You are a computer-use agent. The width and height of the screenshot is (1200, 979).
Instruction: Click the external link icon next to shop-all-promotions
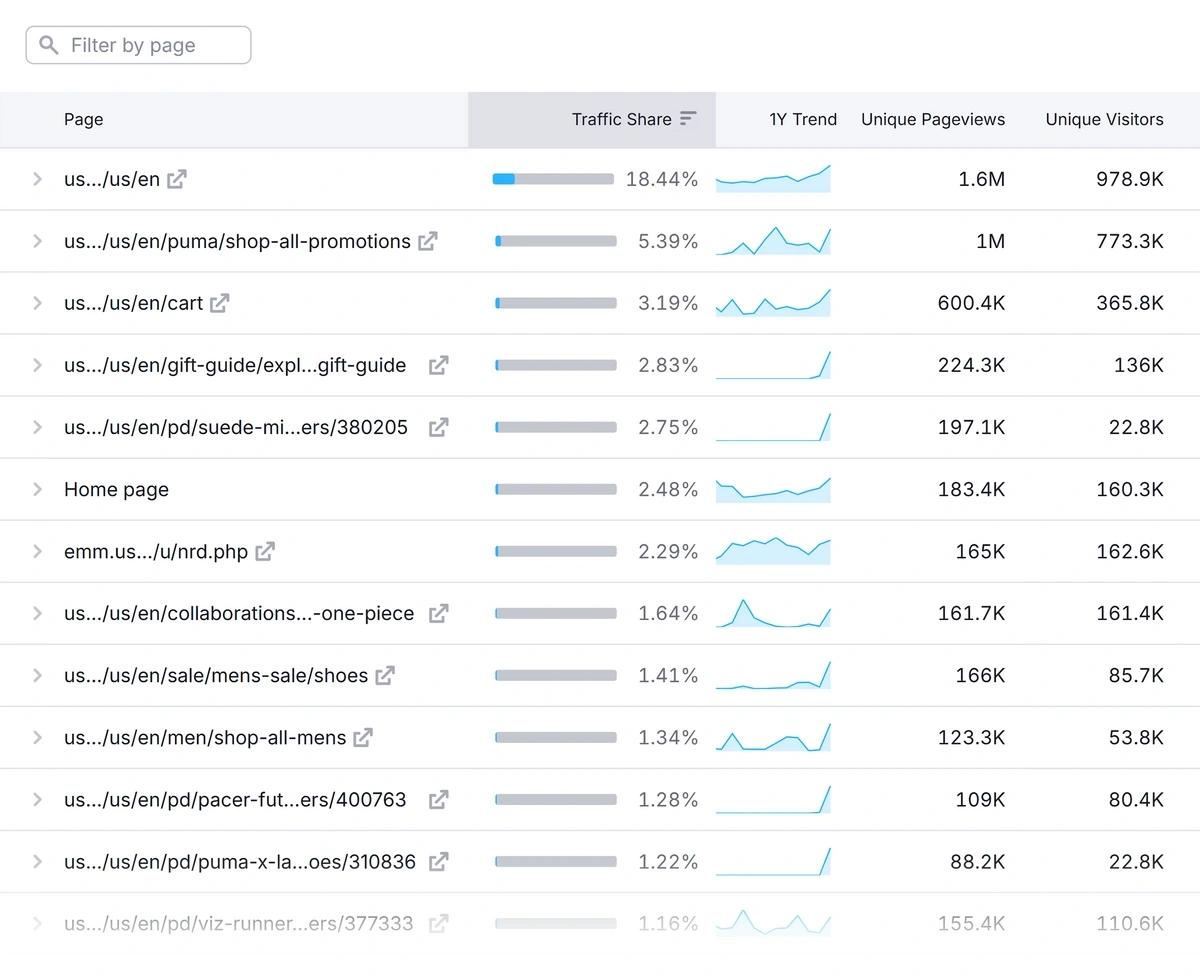click(x=428, y=241)
